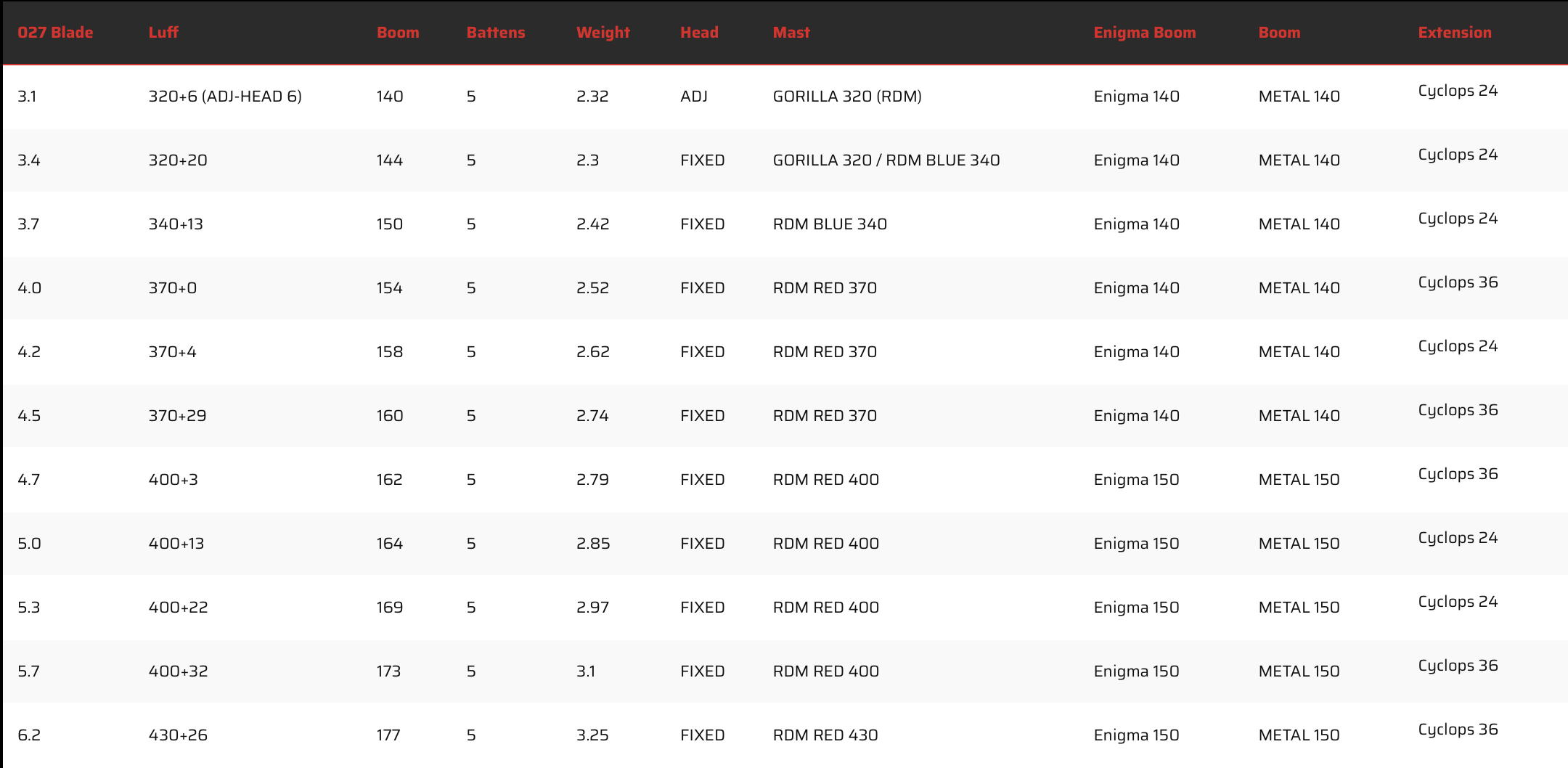Select blade size "3.7"
1568x768 pixels.
tap(28, 224)
